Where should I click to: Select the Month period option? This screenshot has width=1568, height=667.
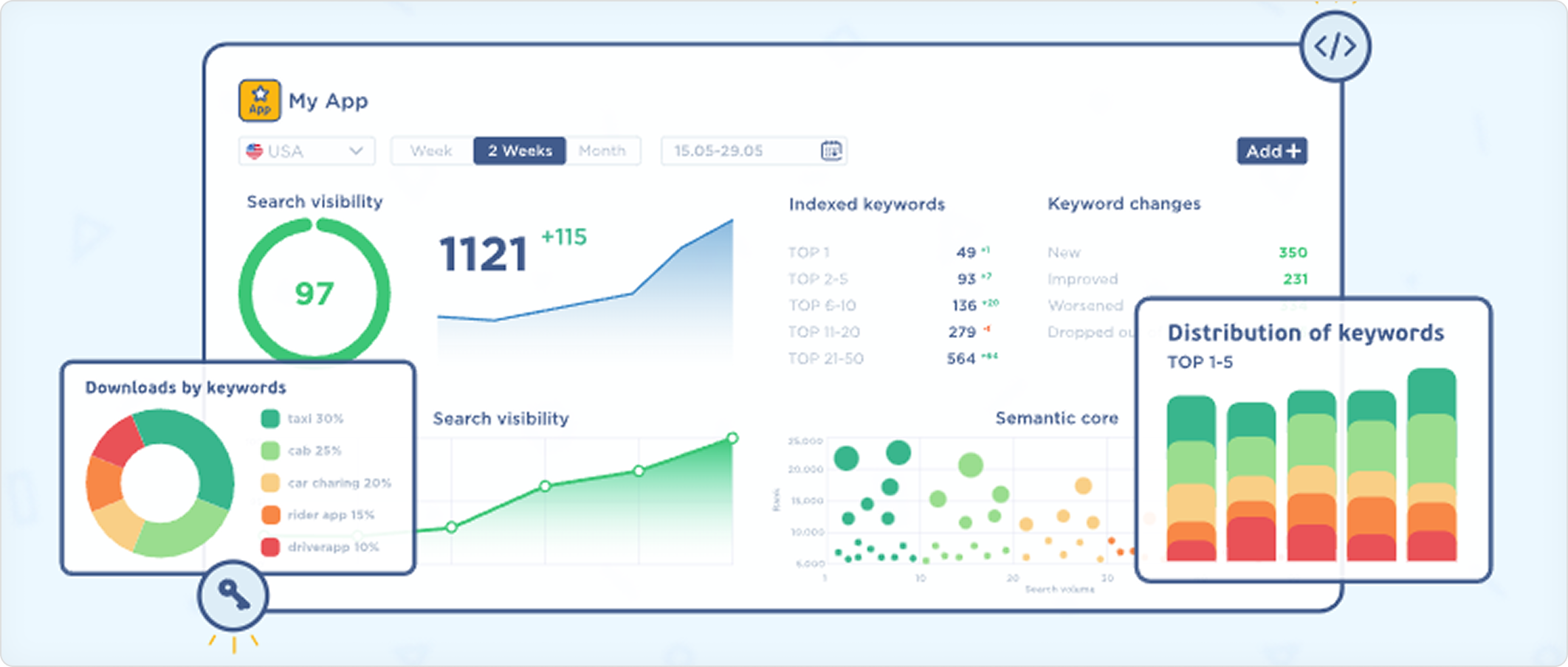tap(602, 151)
